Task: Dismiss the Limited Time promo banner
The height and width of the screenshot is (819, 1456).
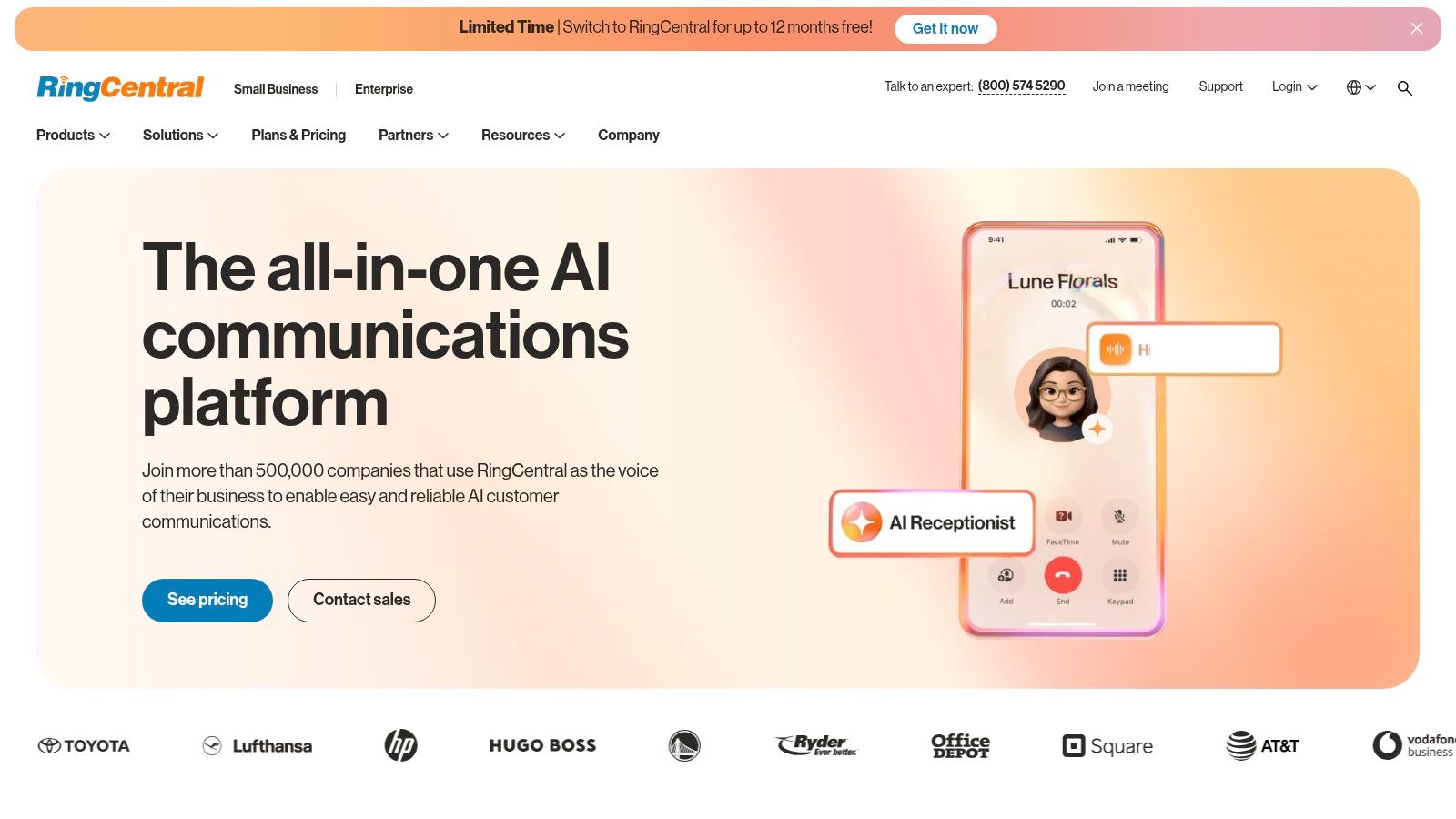Action: (1417, 28)
